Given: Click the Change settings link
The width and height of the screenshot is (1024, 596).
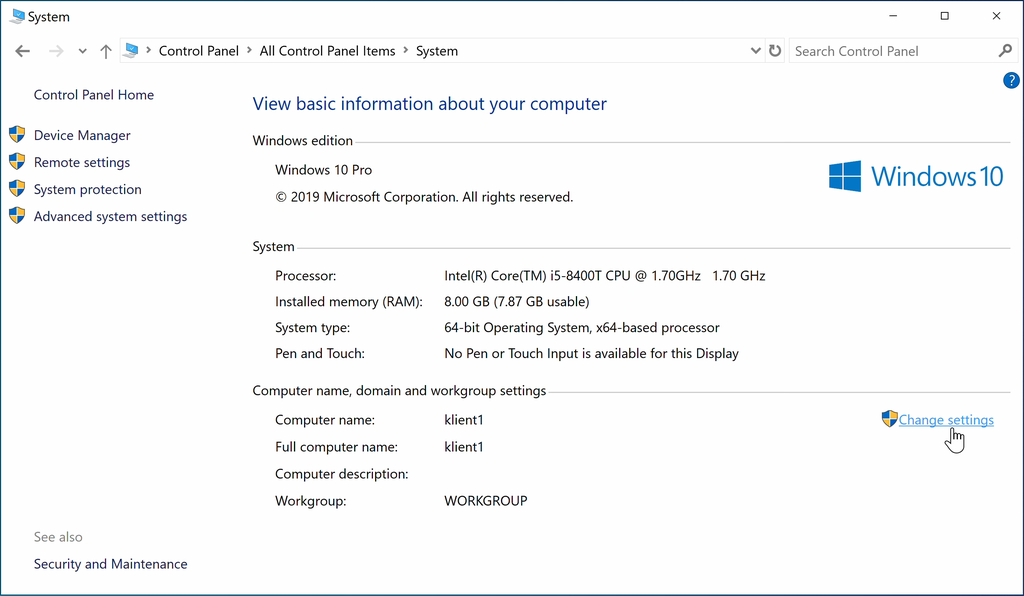Looking at the screenshot, I should [x=946, y=420].
